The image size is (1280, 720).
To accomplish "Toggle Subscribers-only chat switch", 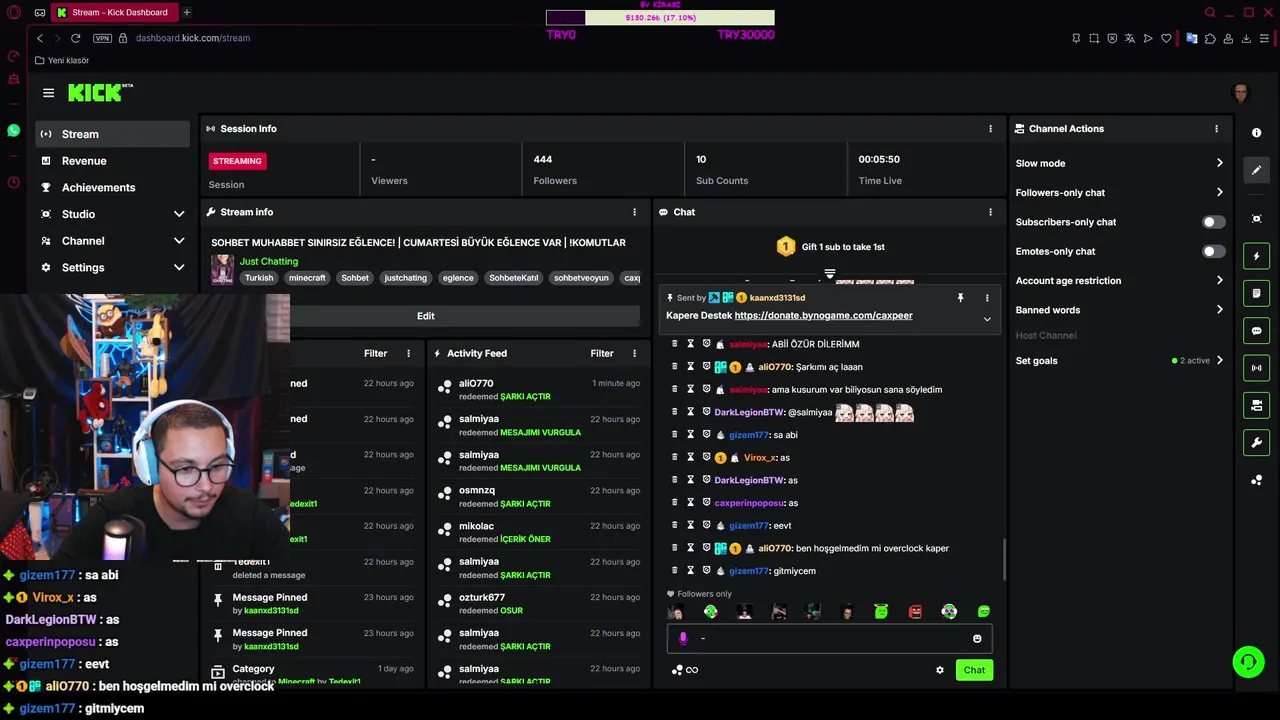I will [x=1213, y=222].
